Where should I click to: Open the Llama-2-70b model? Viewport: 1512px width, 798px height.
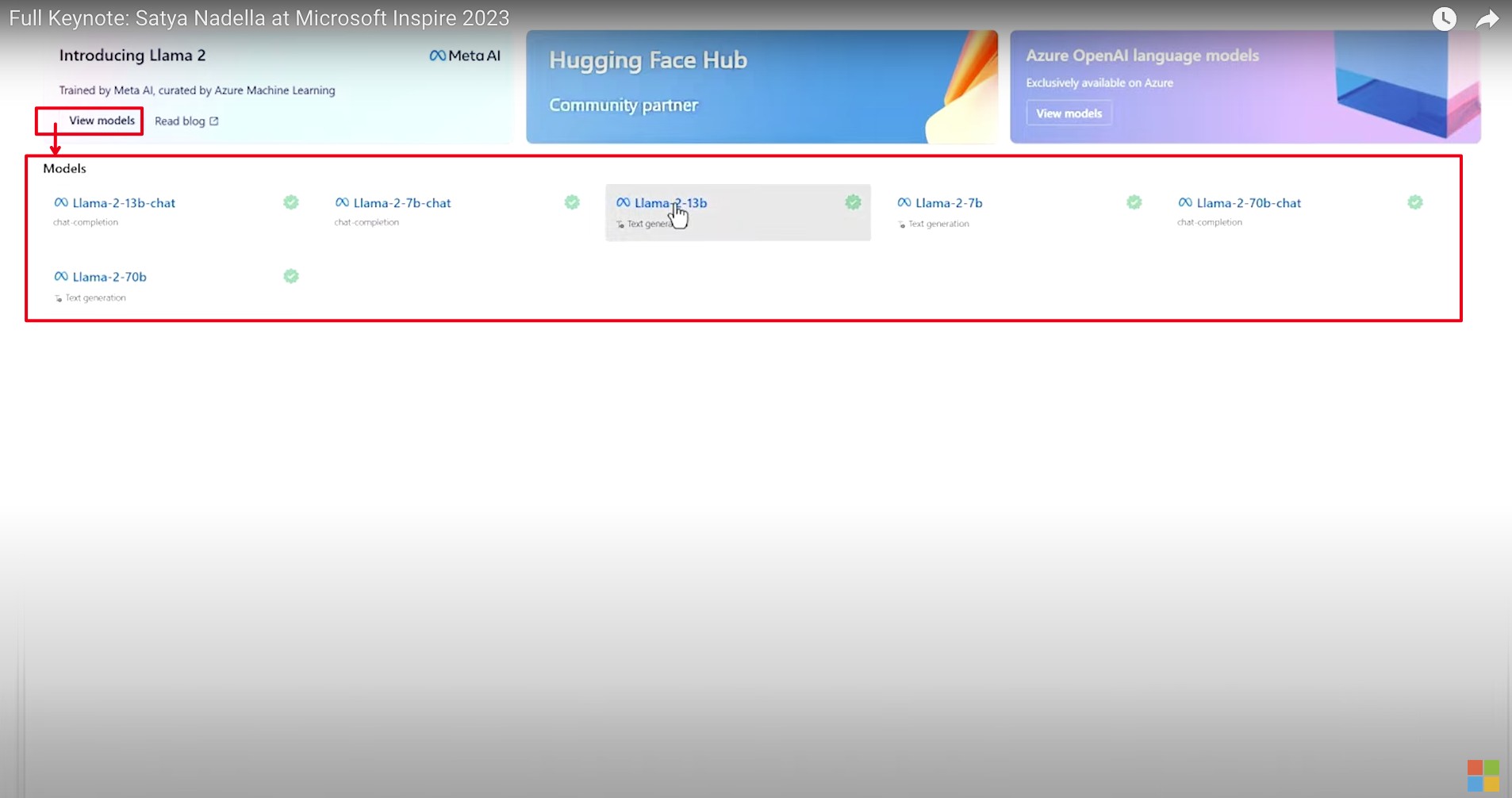[109, 277]
